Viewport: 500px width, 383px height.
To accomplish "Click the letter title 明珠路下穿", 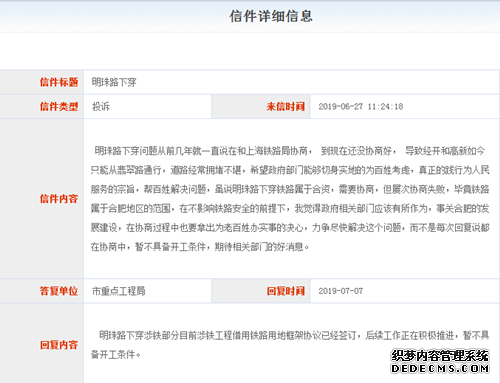I will coord(114,82).
